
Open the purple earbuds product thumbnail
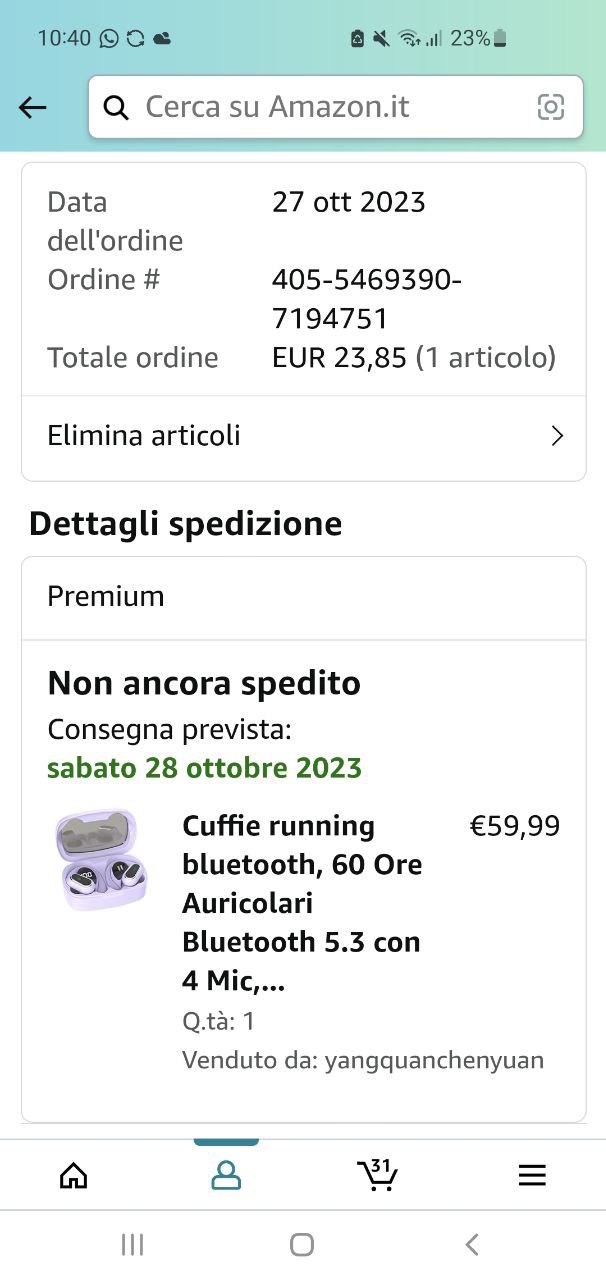click(100, 860)
